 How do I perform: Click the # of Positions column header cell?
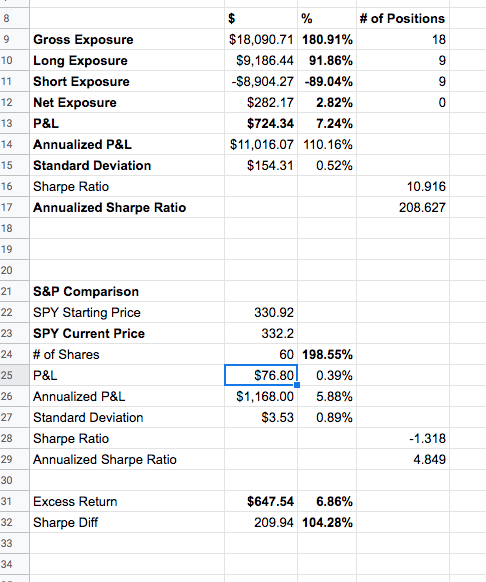[x=403, y=19]
